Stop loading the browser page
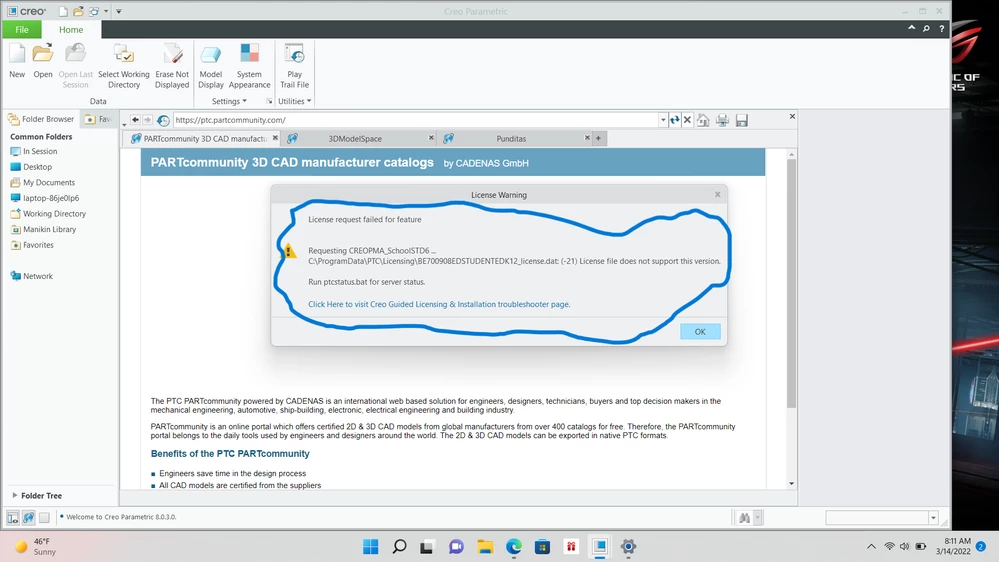Image resolution: width=999 pixels, height=562 pixels. pos(687,120)
